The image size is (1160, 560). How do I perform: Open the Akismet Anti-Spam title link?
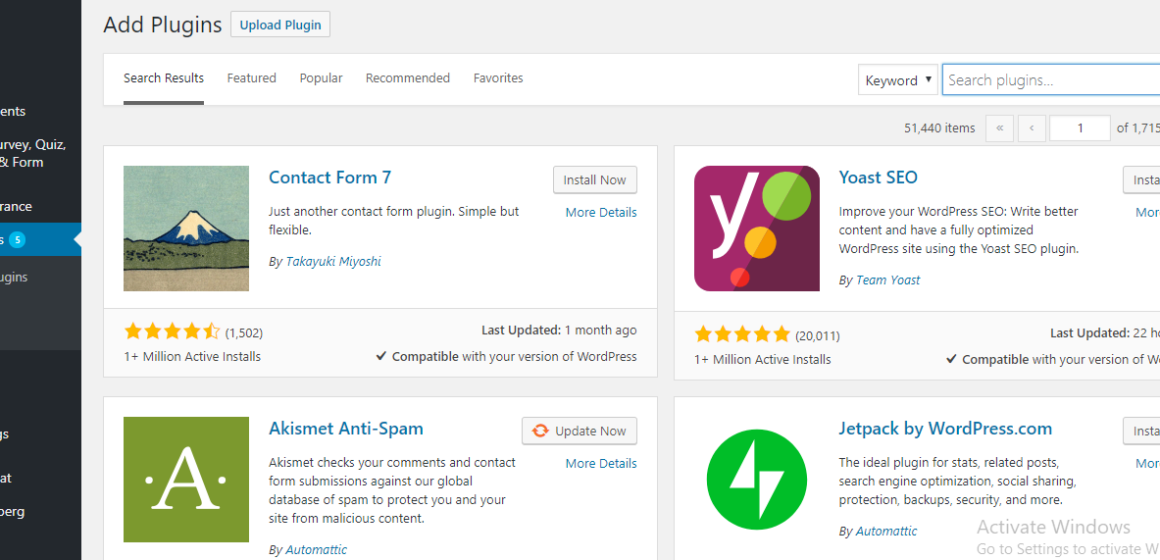click(x=346, y=428)
